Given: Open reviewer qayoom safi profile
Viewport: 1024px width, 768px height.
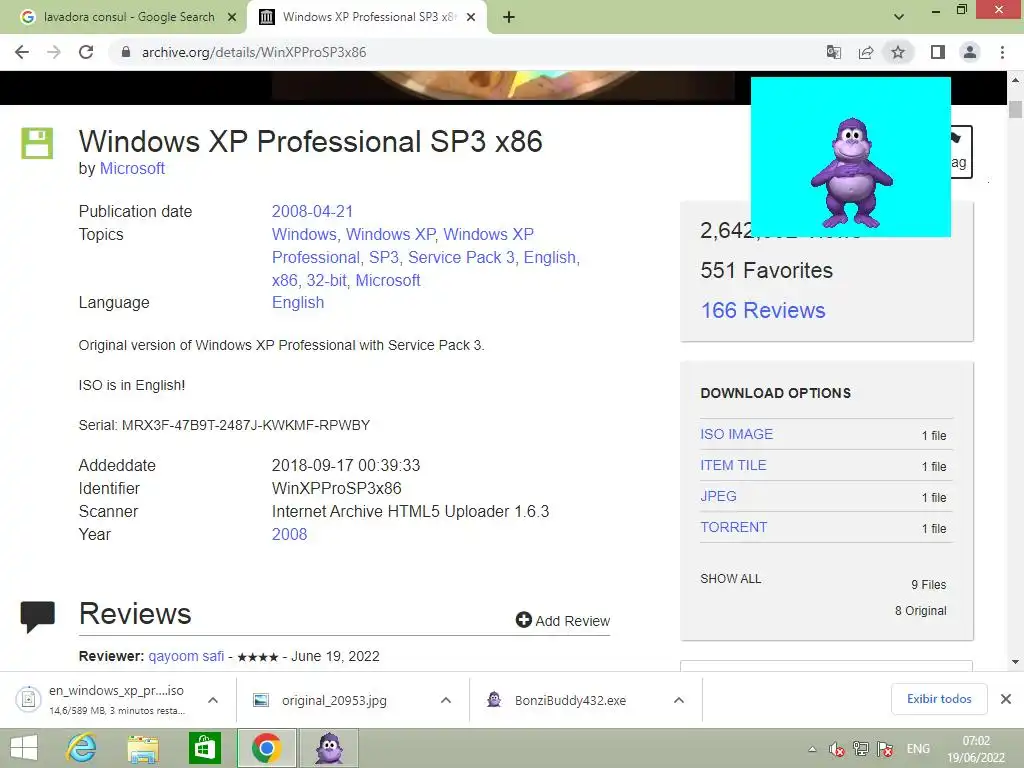Looking at the screenshot, I should [x=186, y=656].
